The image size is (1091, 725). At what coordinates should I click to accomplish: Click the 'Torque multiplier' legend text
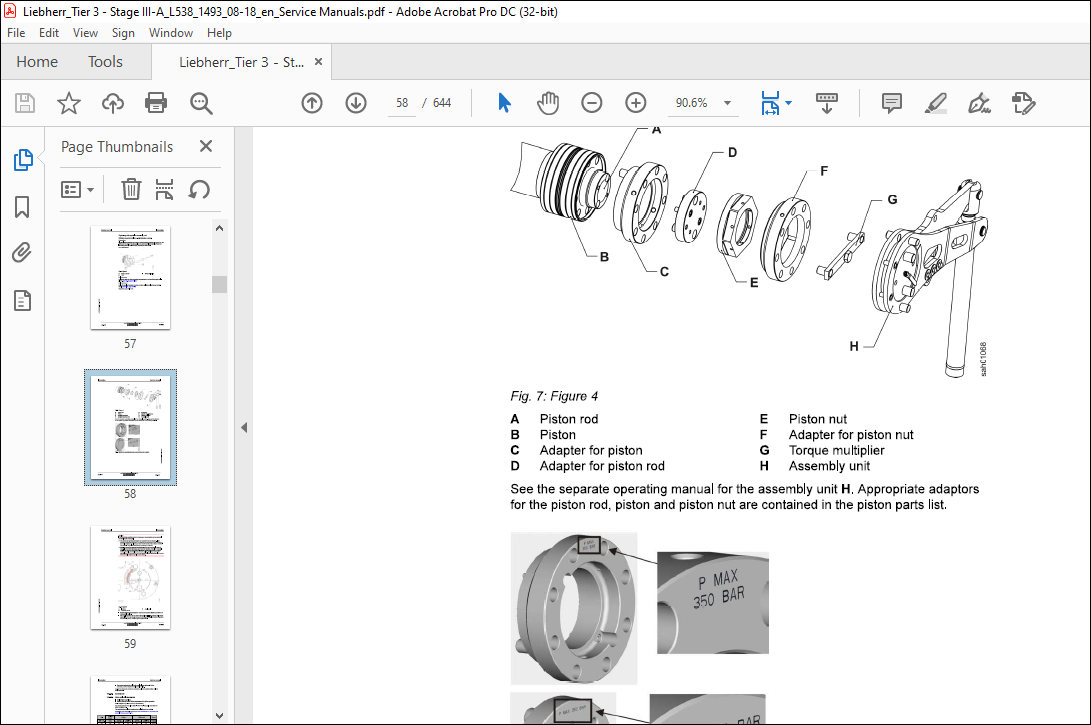[x=836, y=450]
